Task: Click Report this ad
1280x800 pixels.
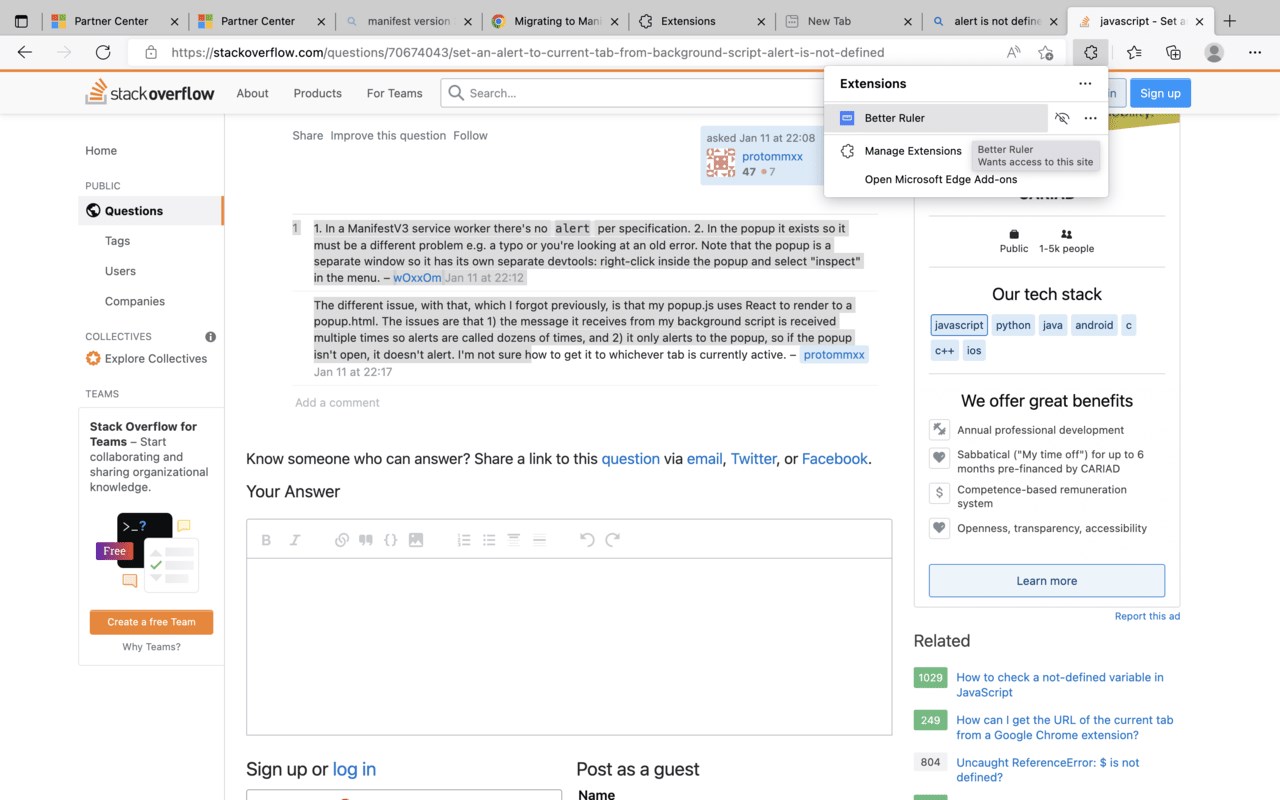Action: pos(1147,616)
